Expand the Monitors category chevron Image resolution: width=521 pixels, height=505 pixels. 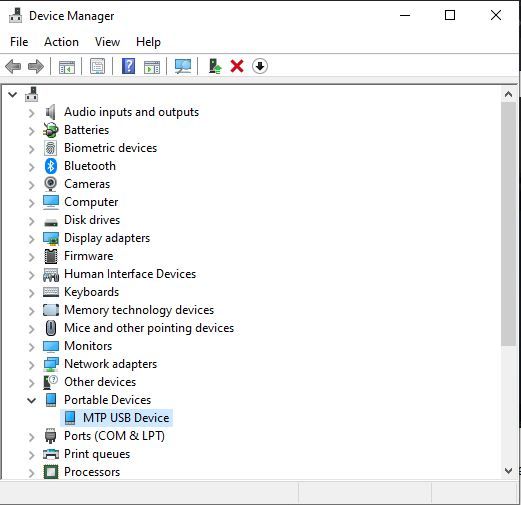pos(31,347)
